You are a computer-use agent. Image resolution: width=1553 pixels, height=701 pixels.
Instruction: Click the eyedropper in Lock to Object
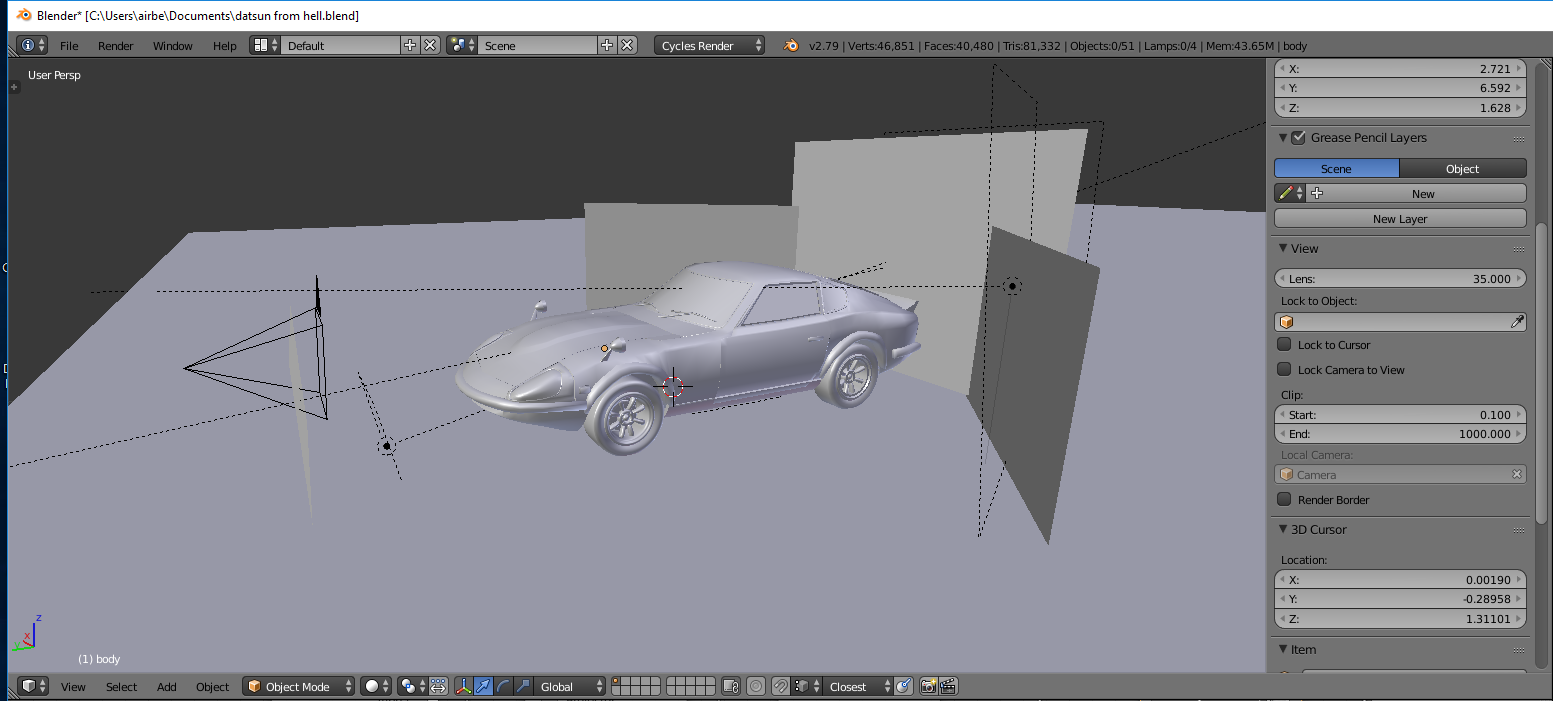tap(1516, 322)
